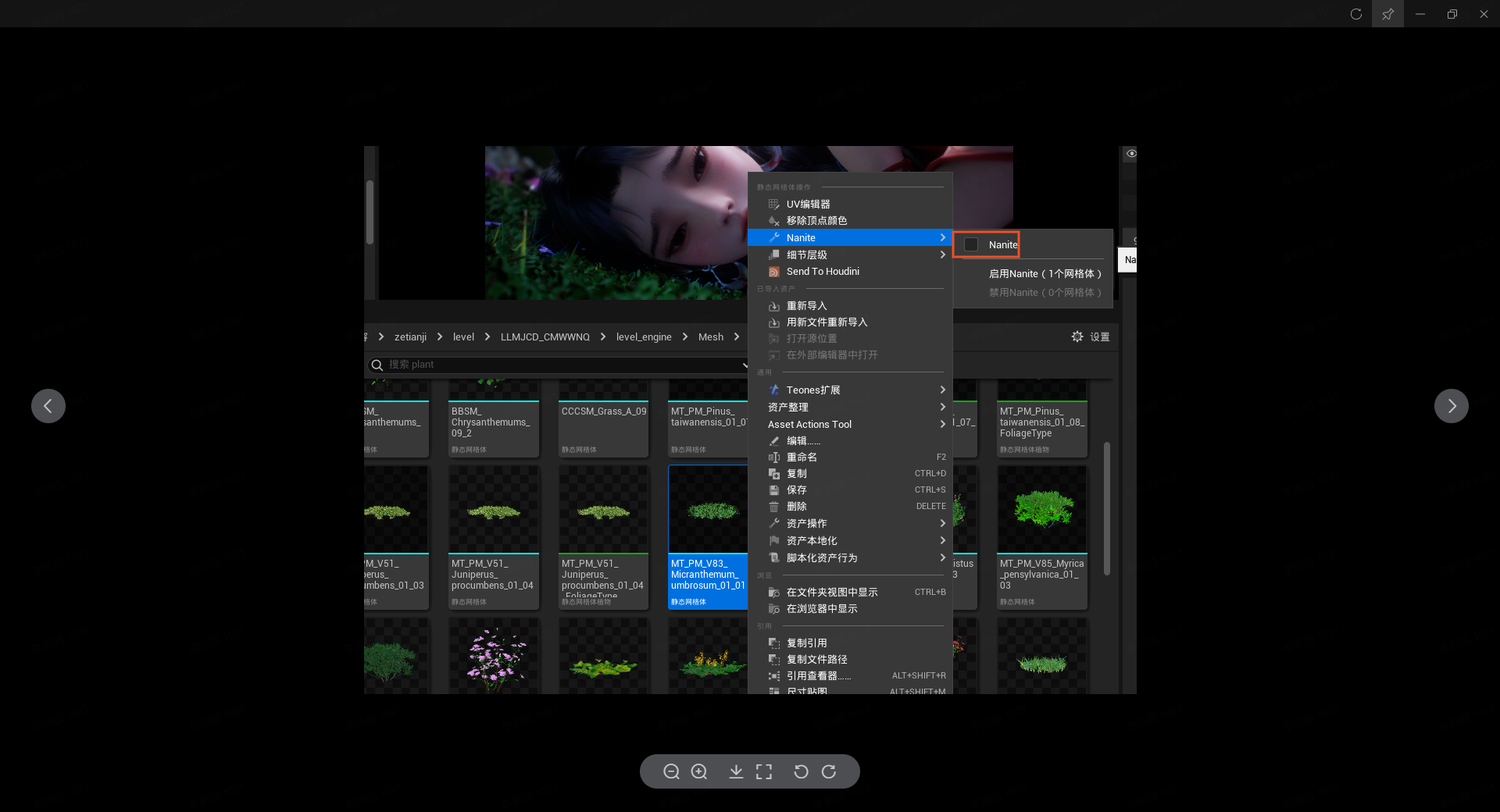Rotate image clockwise
The image size is (1500, 812).
829,771
